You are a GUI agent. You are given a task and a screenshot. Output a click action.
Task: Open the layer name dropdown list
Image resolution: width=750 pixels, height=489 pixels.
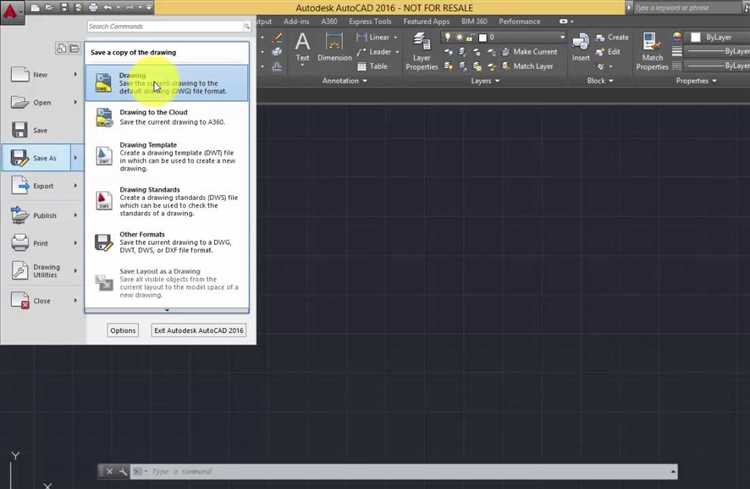(x=562, y=37)
